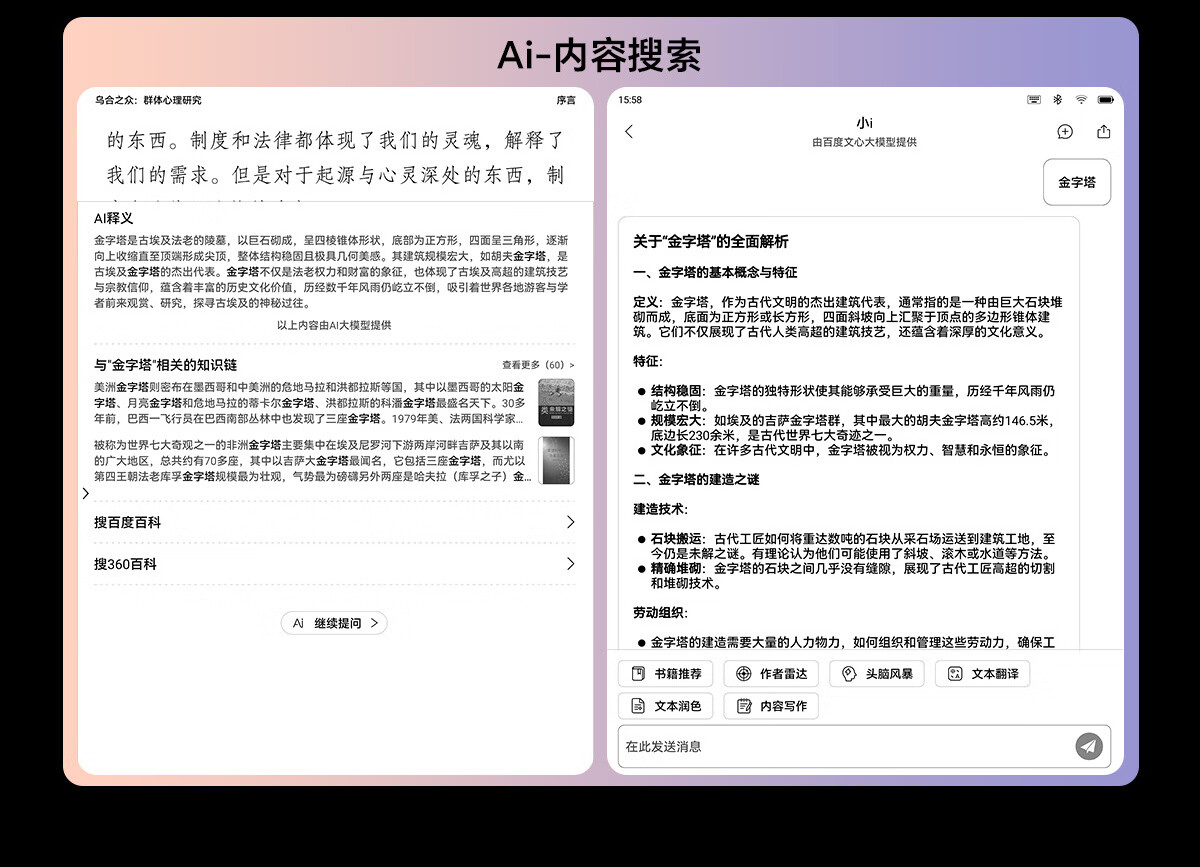Select the 作者雷达 author radar shortcut

771,674
